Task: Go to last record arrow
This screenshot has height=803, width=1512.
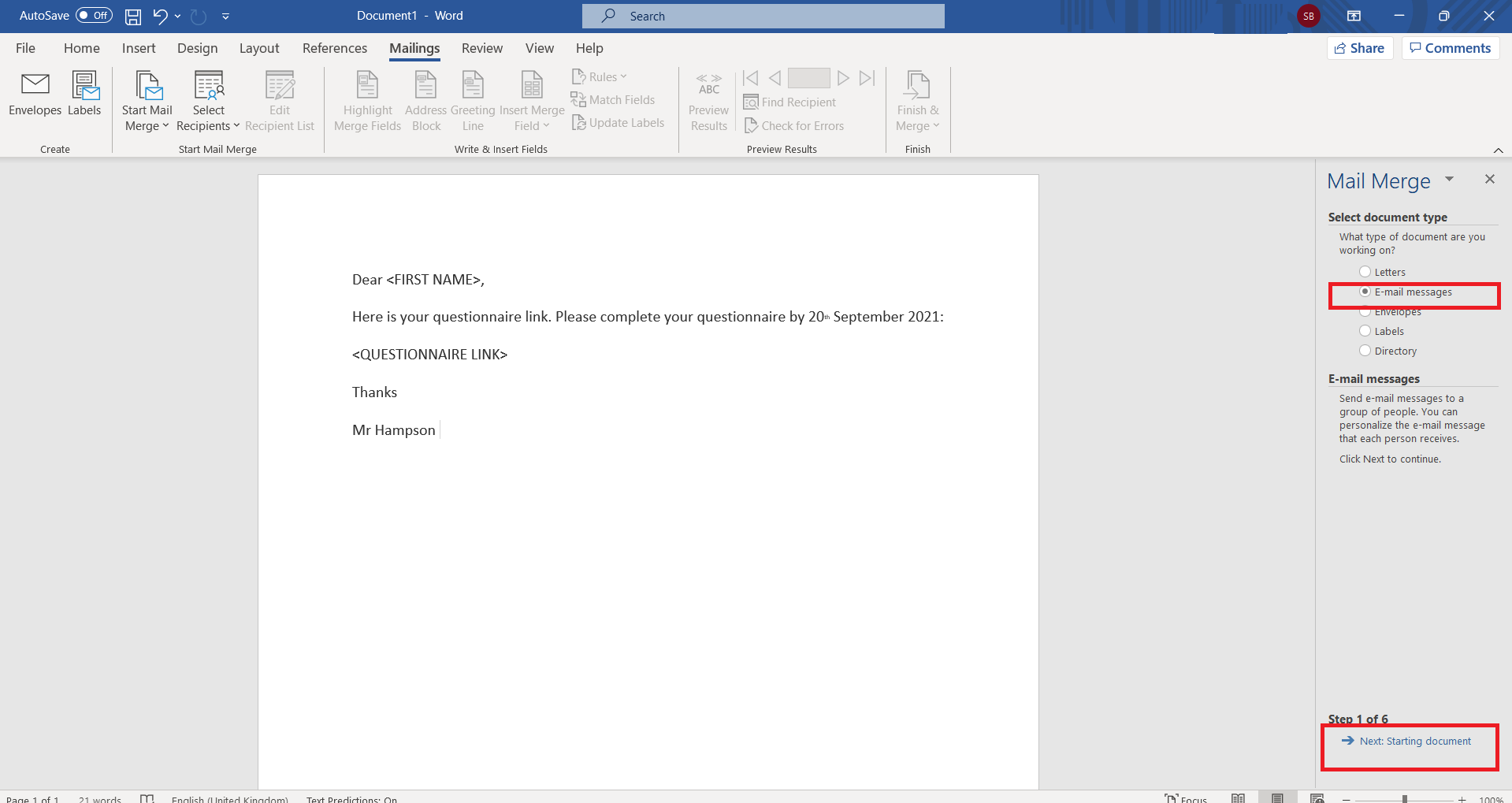Action: point(867,78)
